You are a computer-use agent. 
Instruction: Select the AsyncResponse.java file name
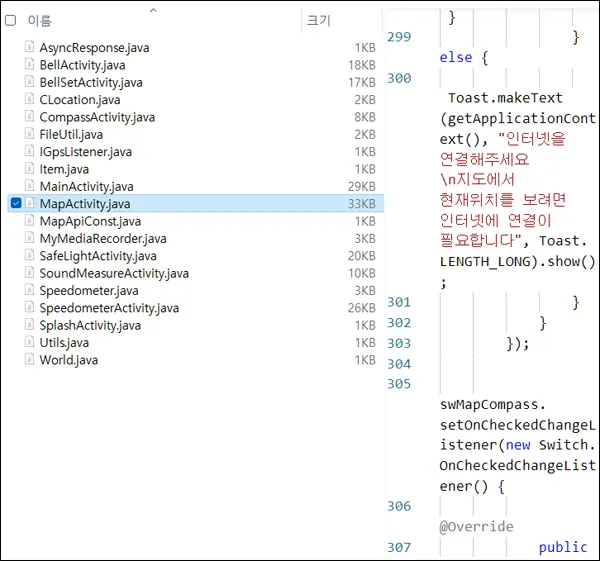pyautogui.click(x=95, y=48)
